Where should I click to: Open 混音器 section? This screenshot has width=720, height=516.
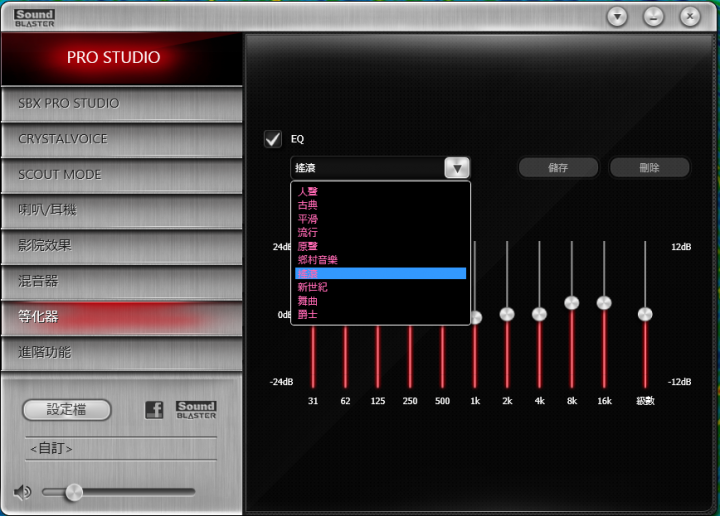122,281
